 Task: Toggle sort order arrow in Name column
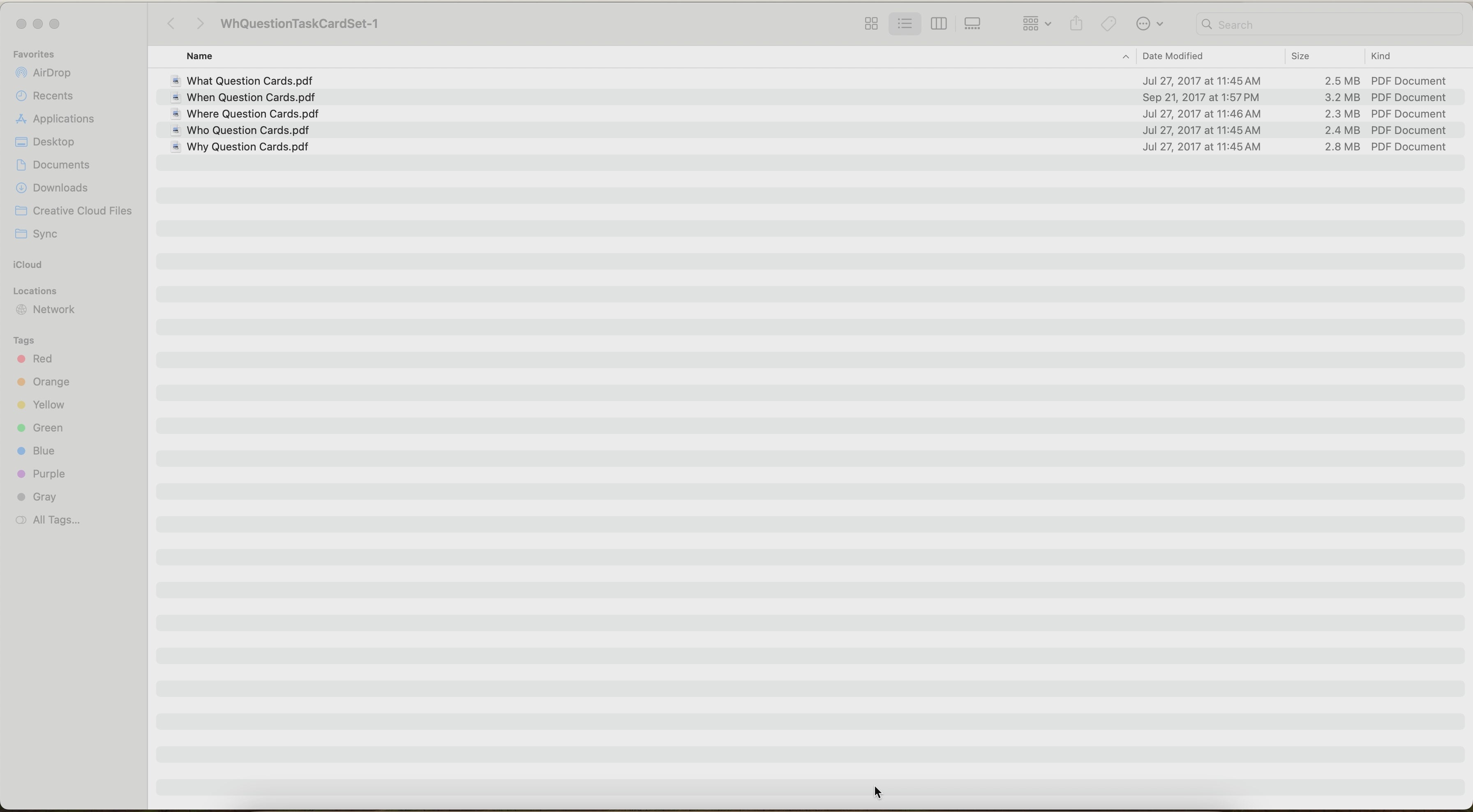click(x=1125, y=57)
